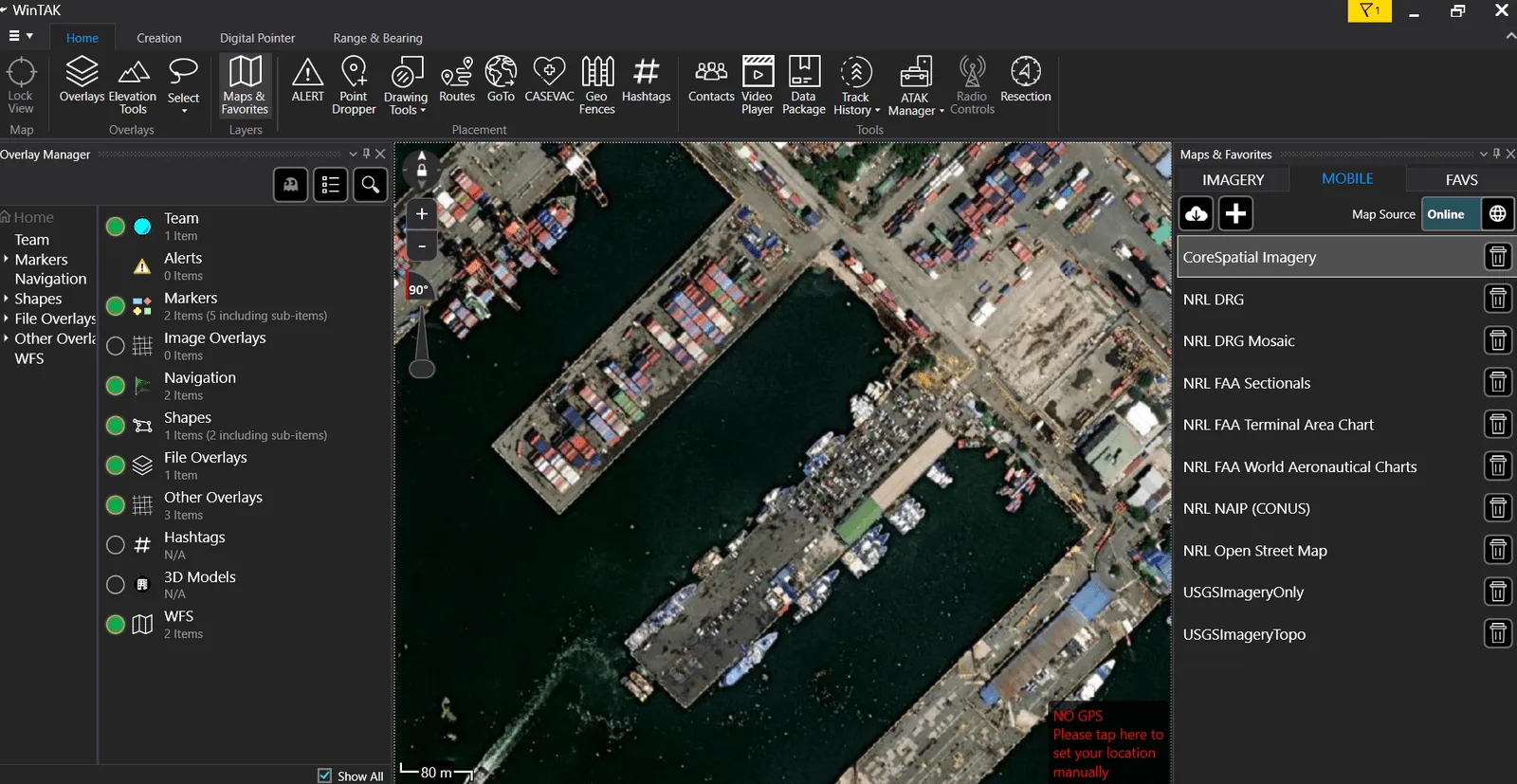The height and width of the screenshot is (784, 1517).
Task: Toggle Navigation overlay visibility
Action: coord(116,386)
